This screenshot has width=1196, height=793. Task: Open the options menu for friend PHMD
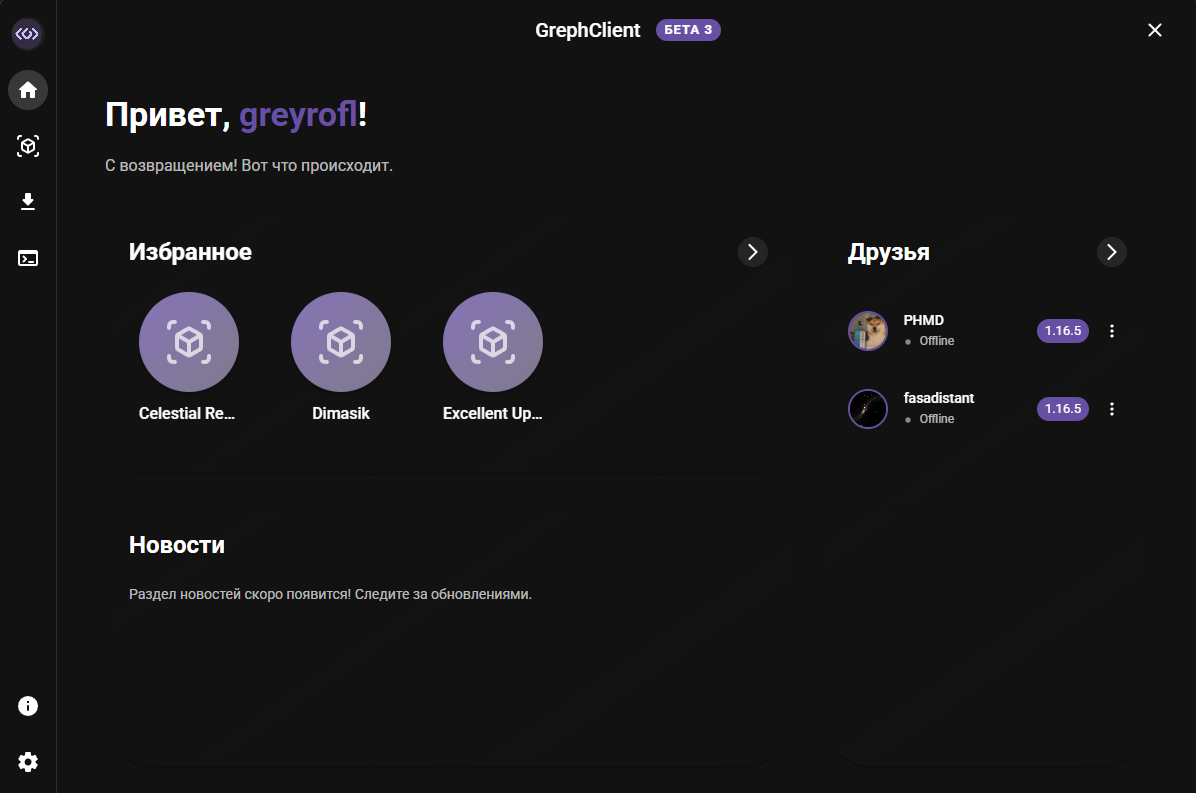1112,331
